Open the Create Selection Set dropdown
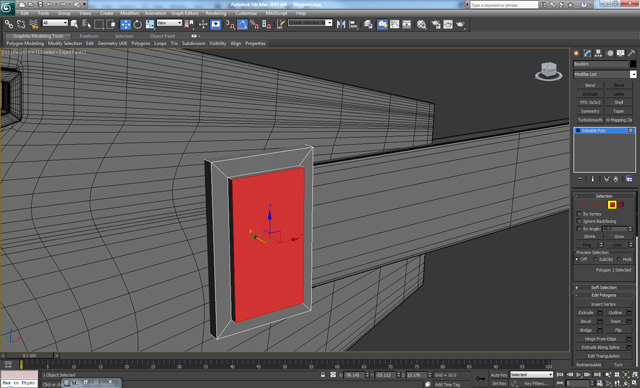640x388 pixels. click(x=310, y=23)
